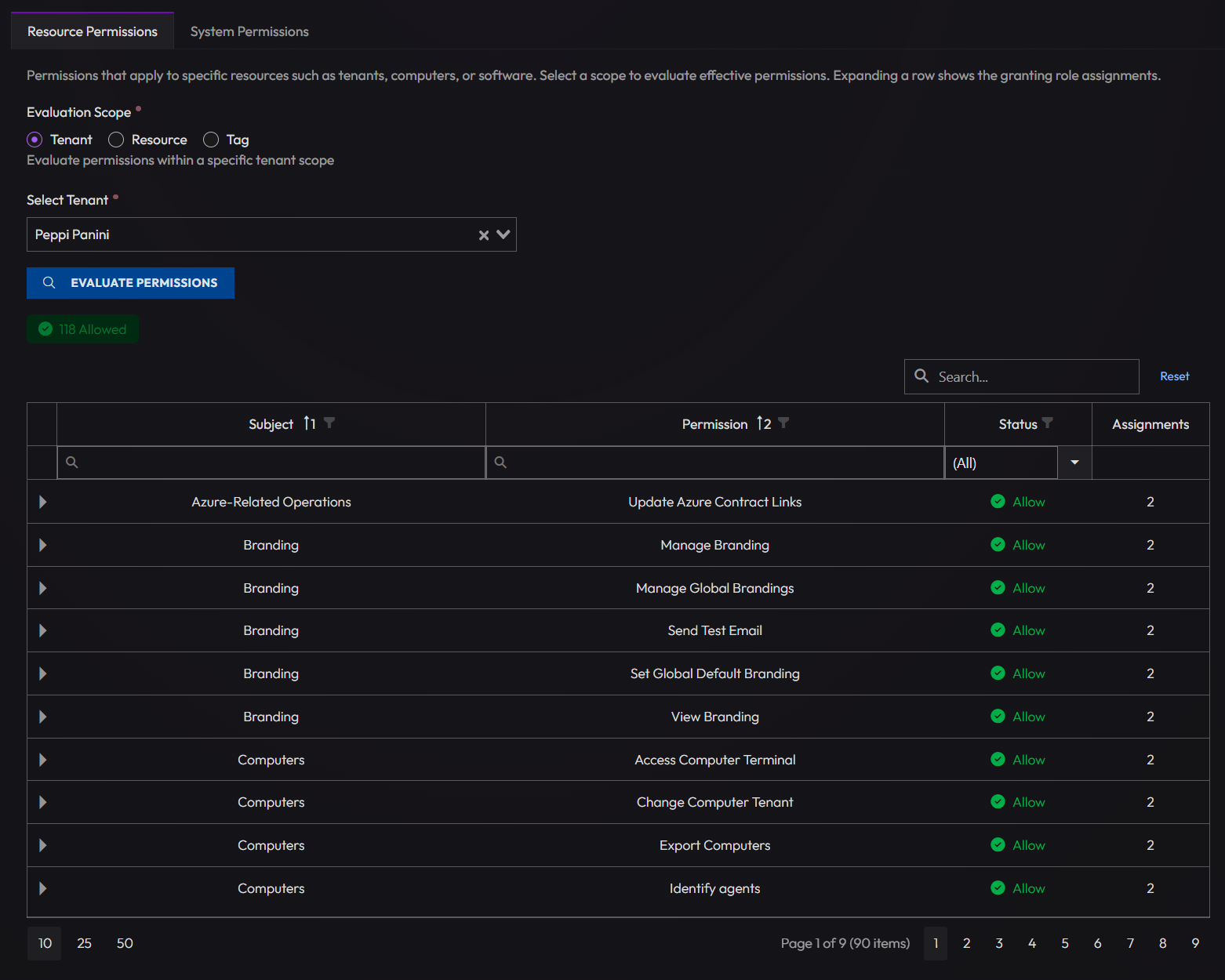The image size is (1225, 980).
Task: Go to page 5 of results
Action: pos(1064,943)
